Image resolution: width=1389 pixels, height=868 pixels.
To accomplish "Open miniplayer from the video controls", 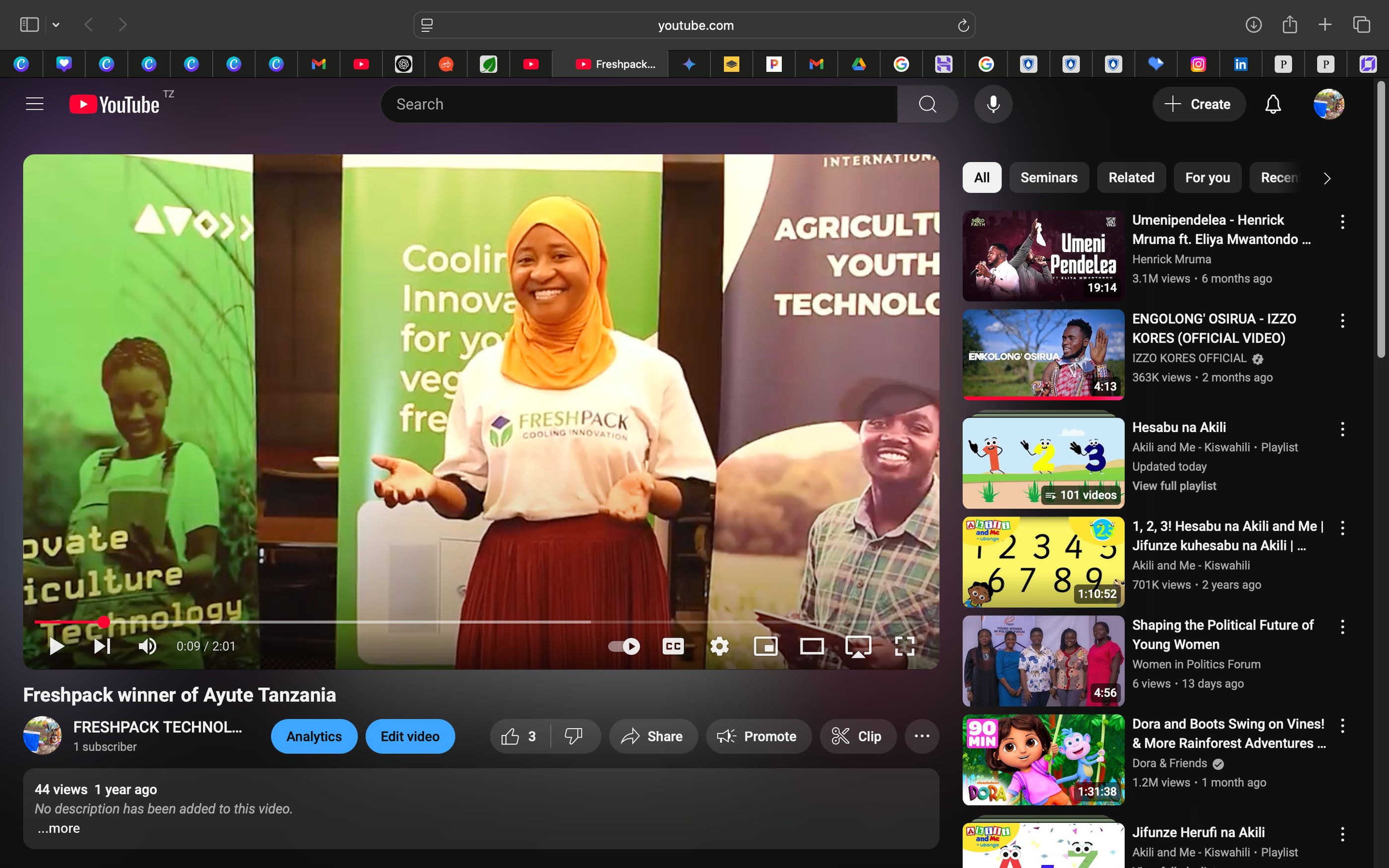I will point(765,646).
